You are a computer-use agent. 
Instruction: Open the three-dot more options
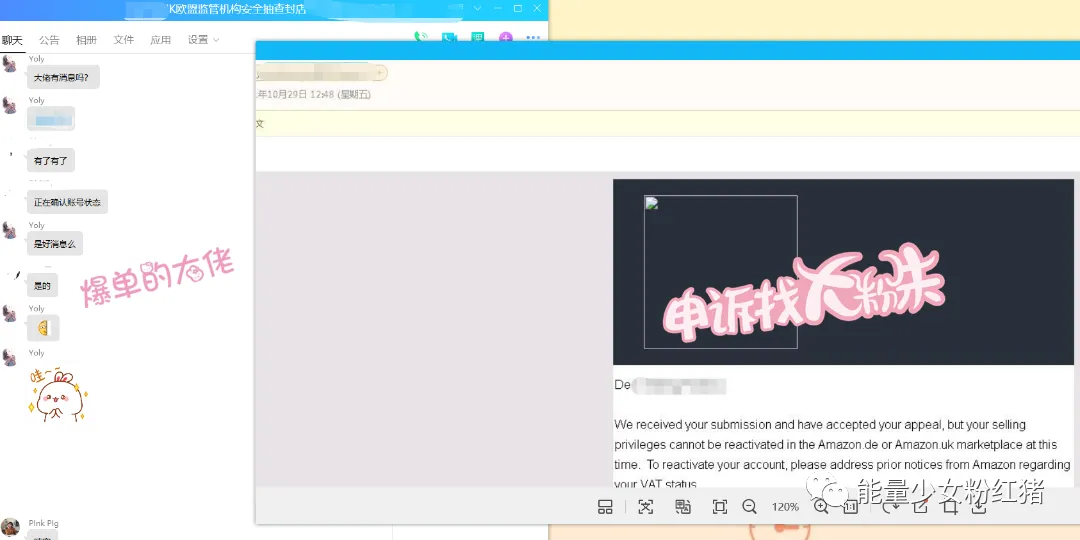[x=533, y=38]
